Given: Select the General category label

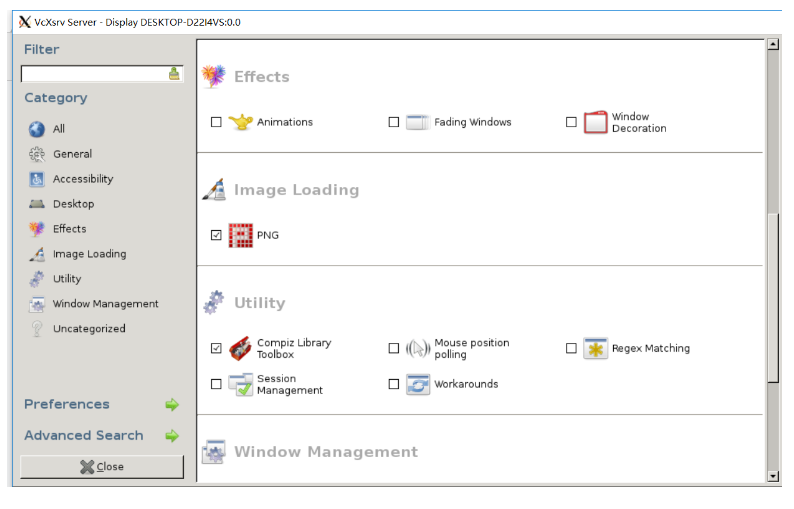Looking at the screenshot, I should click(72, 154).
